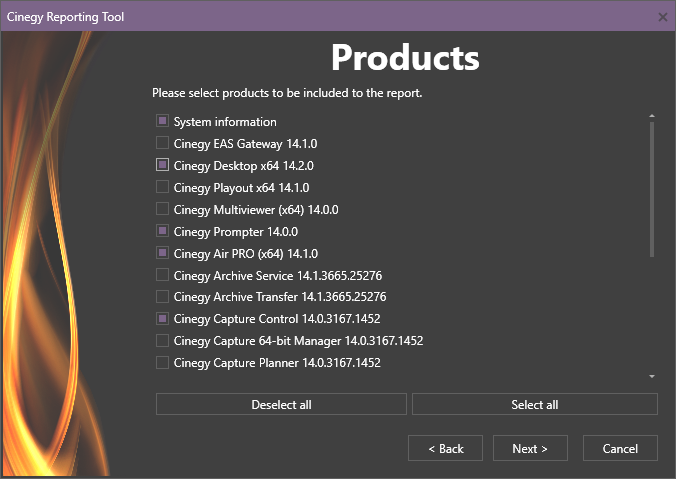Click the scrollbar up arrow
This screenshot has height=479, width=676.
[652, 116]
